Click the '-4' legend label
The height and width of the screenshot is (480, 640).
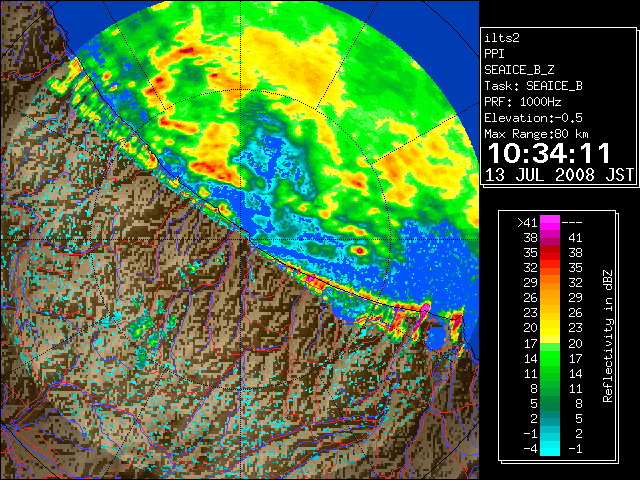[530, 448]
